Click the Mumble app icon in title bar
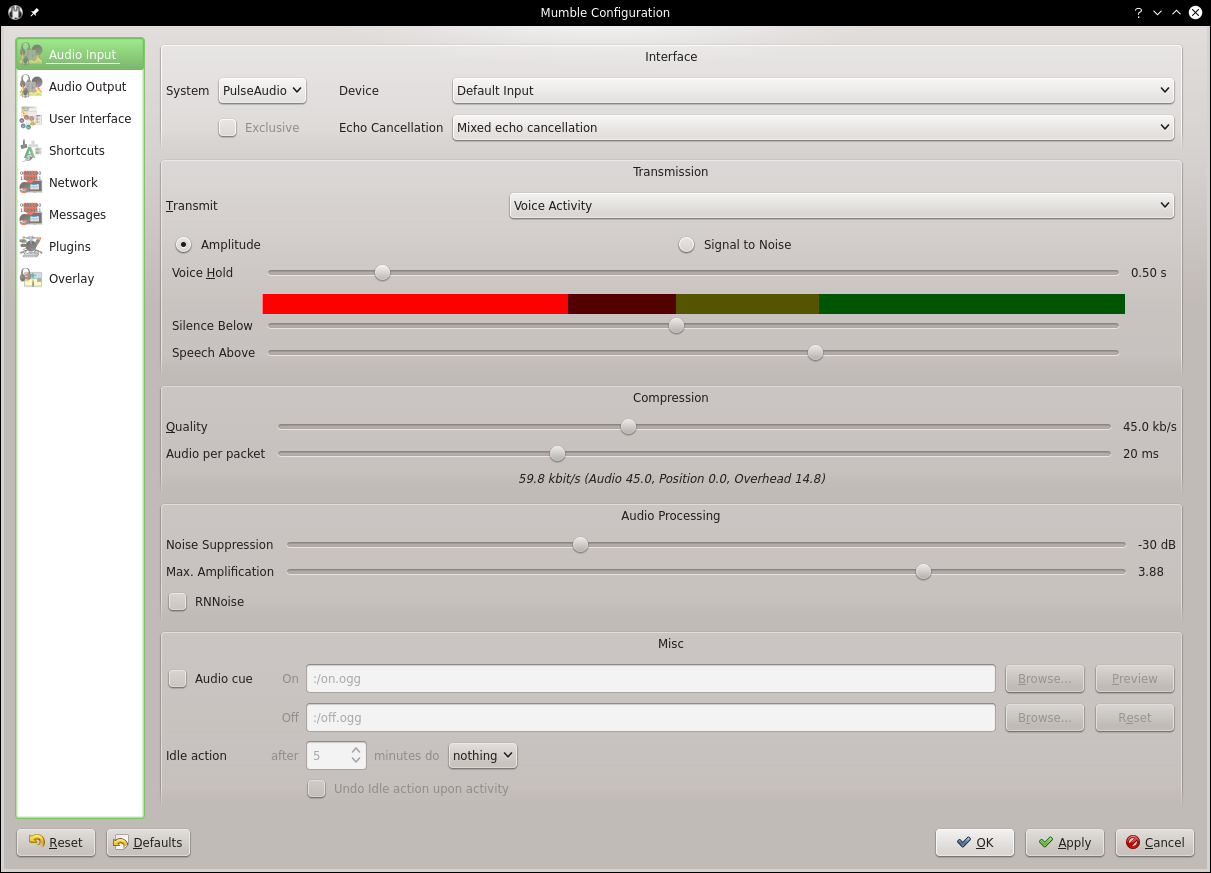The image size is (1211, 873). [x=15, y=13]
